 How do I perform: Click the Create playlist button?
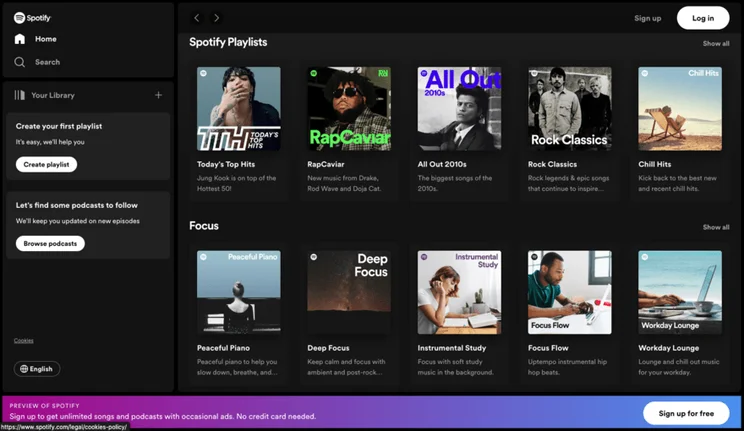coord(46,164)
